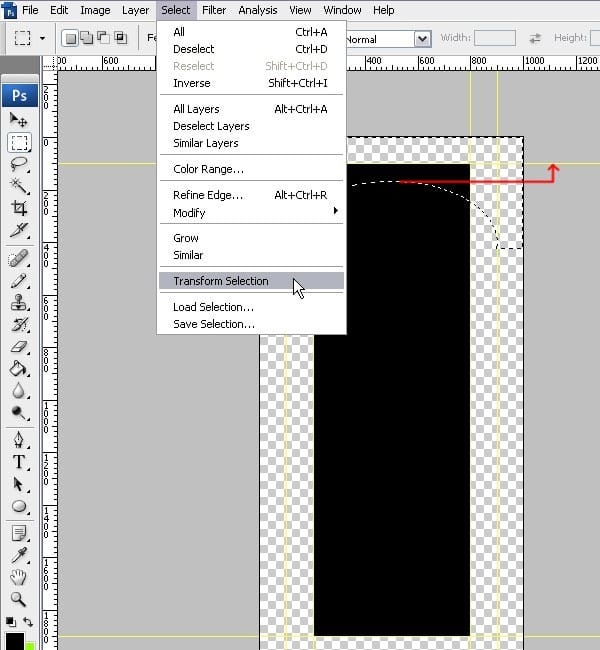Select the Slice tool

coord(19,230)
